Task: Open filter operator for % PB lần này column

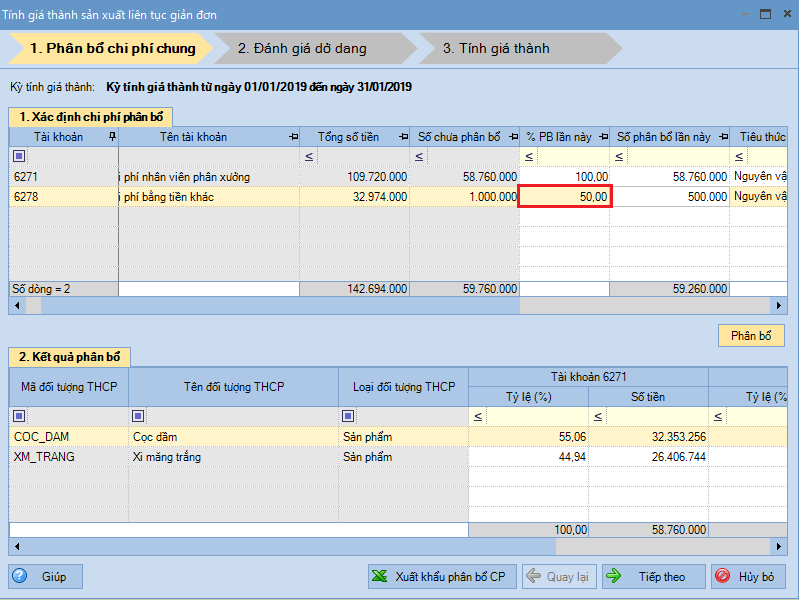Action: (x=529, y=157)
